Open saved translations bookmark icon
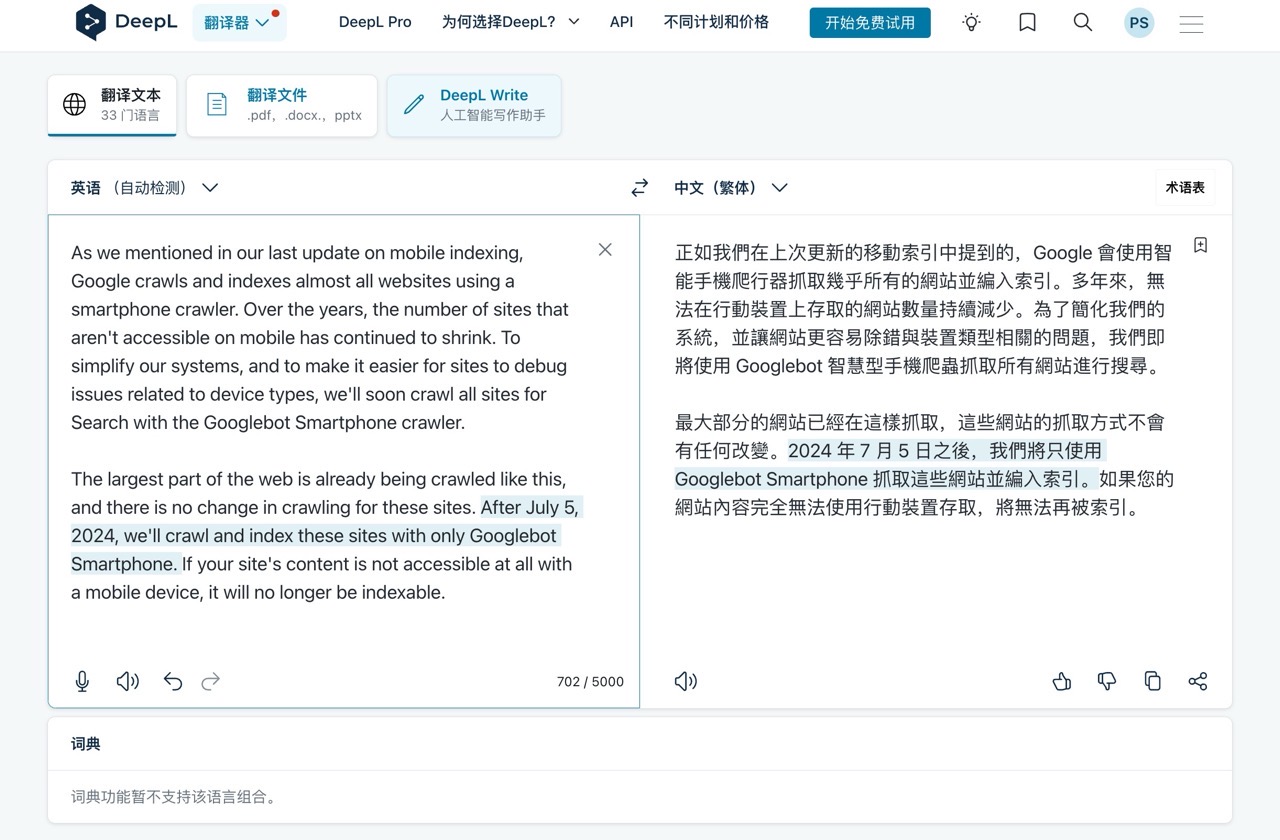This screenshot has width=1280, height=840. click(x=1027, y=22)
